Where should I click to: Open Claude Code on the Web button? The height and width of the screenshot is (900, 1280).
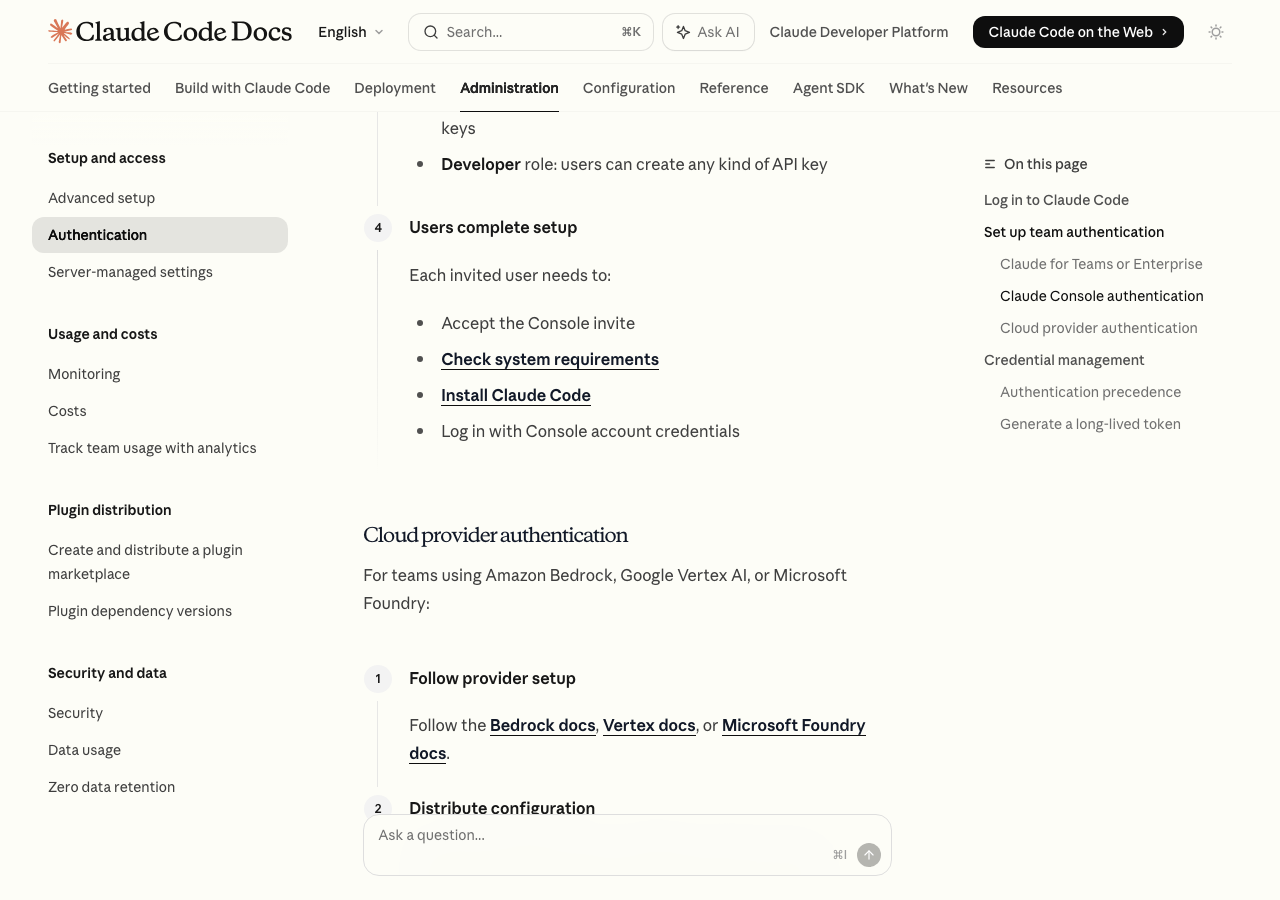1077,32
